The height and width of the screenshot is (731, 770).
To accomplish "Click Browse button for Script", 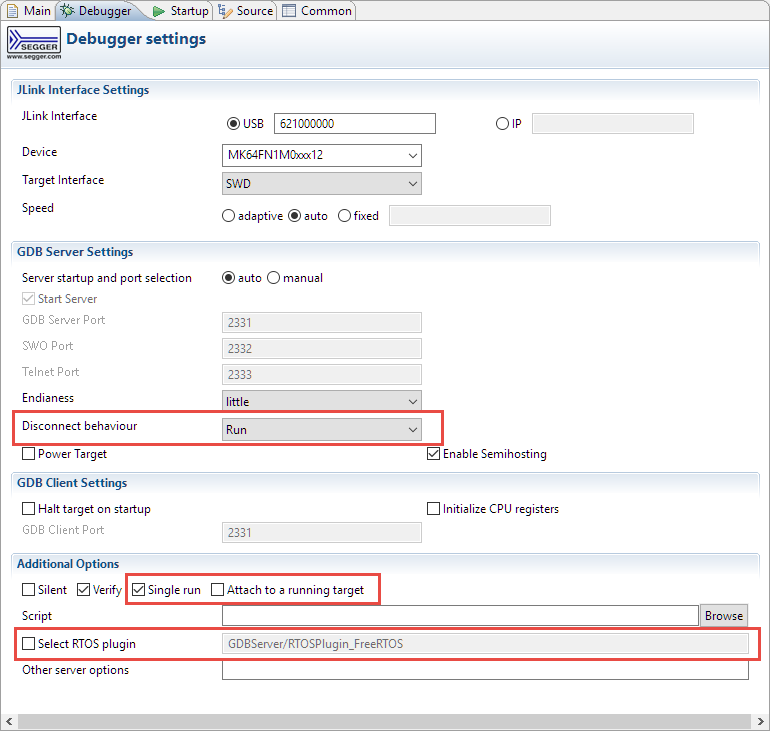I will tap(723, 616).
